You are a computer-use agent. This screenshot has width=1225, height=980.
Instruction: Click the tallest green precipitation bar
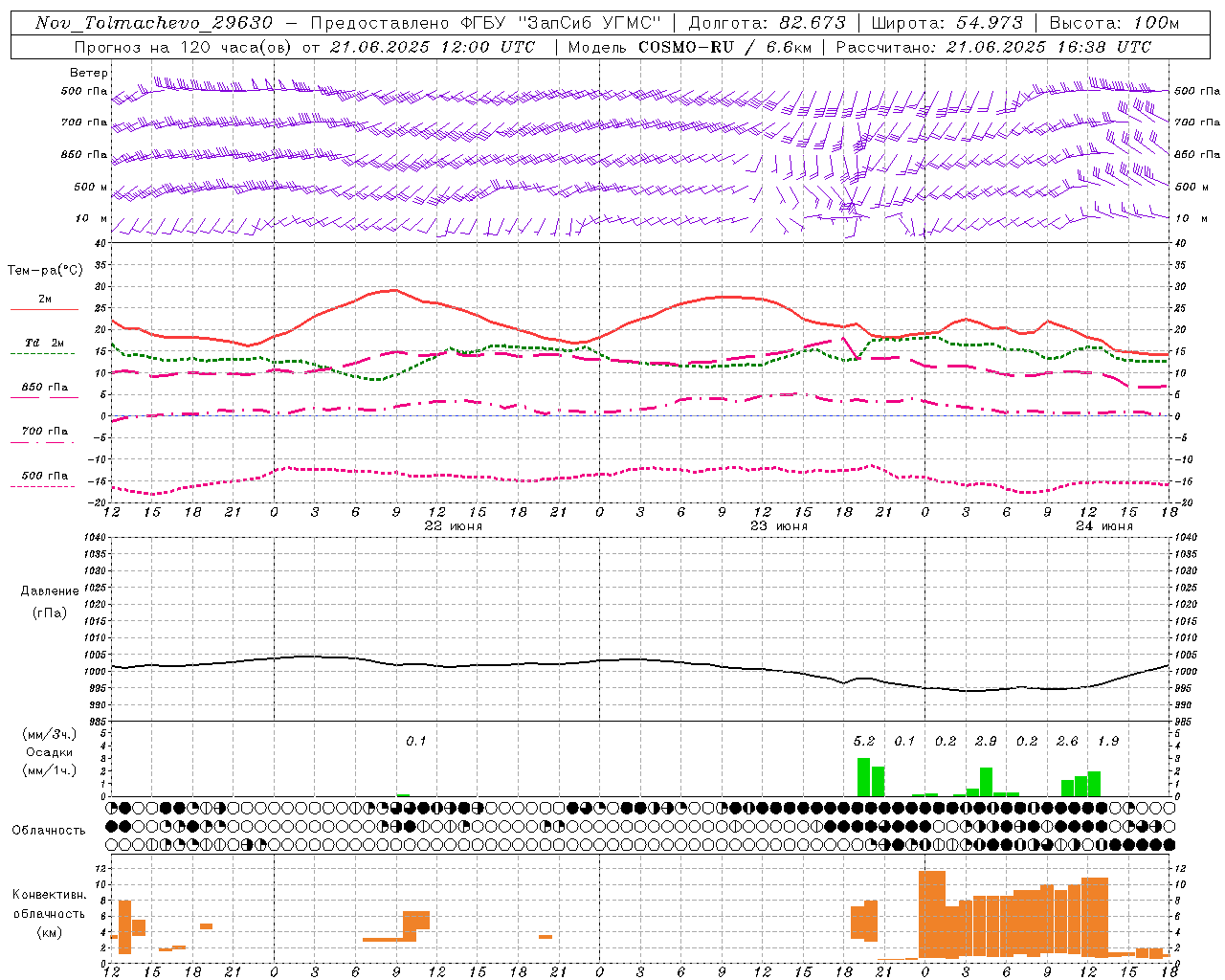(863, 776)
